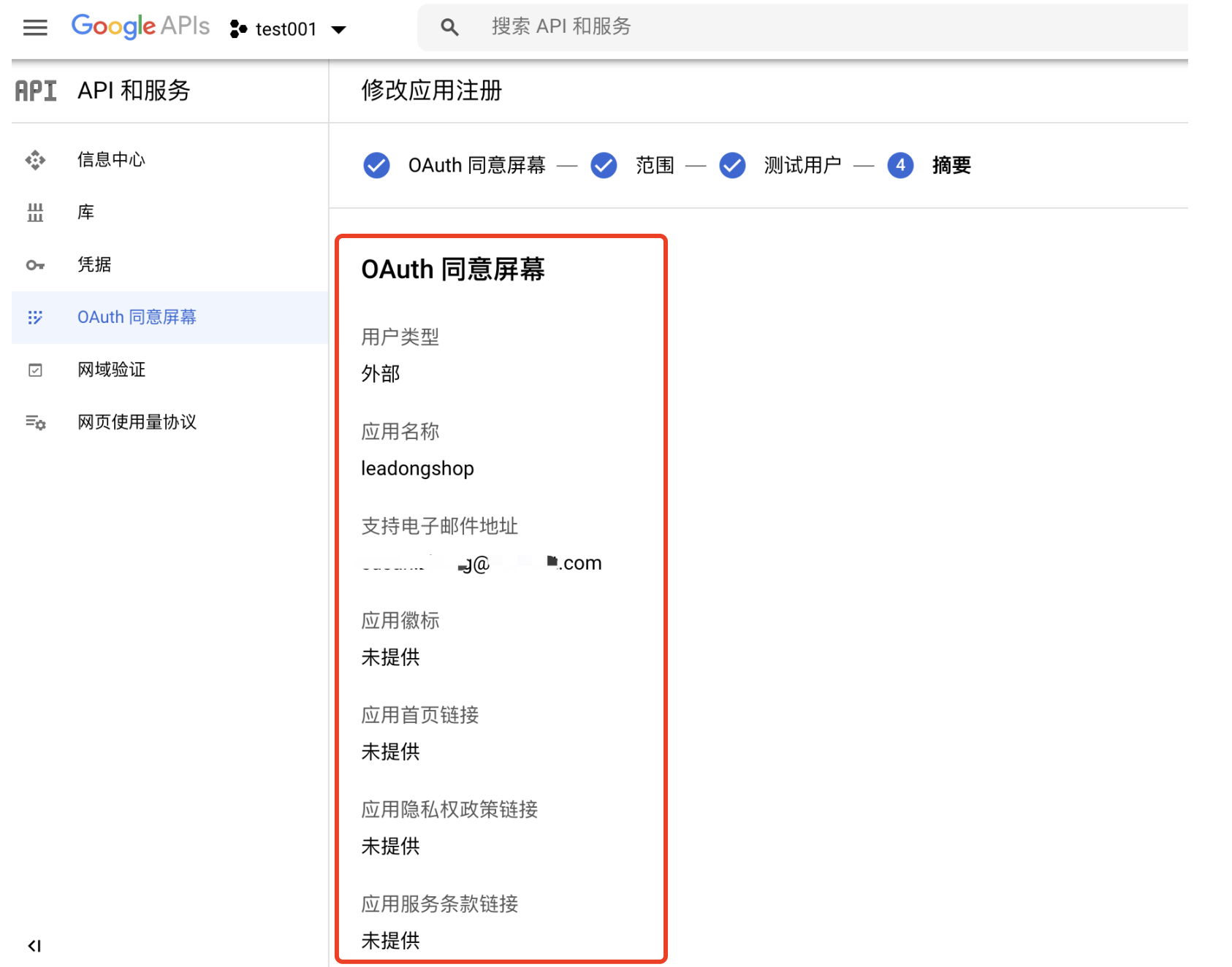
Task: Select the OAuth 同意屏幕 sidebar entry
Action: (x=136, y=317)
